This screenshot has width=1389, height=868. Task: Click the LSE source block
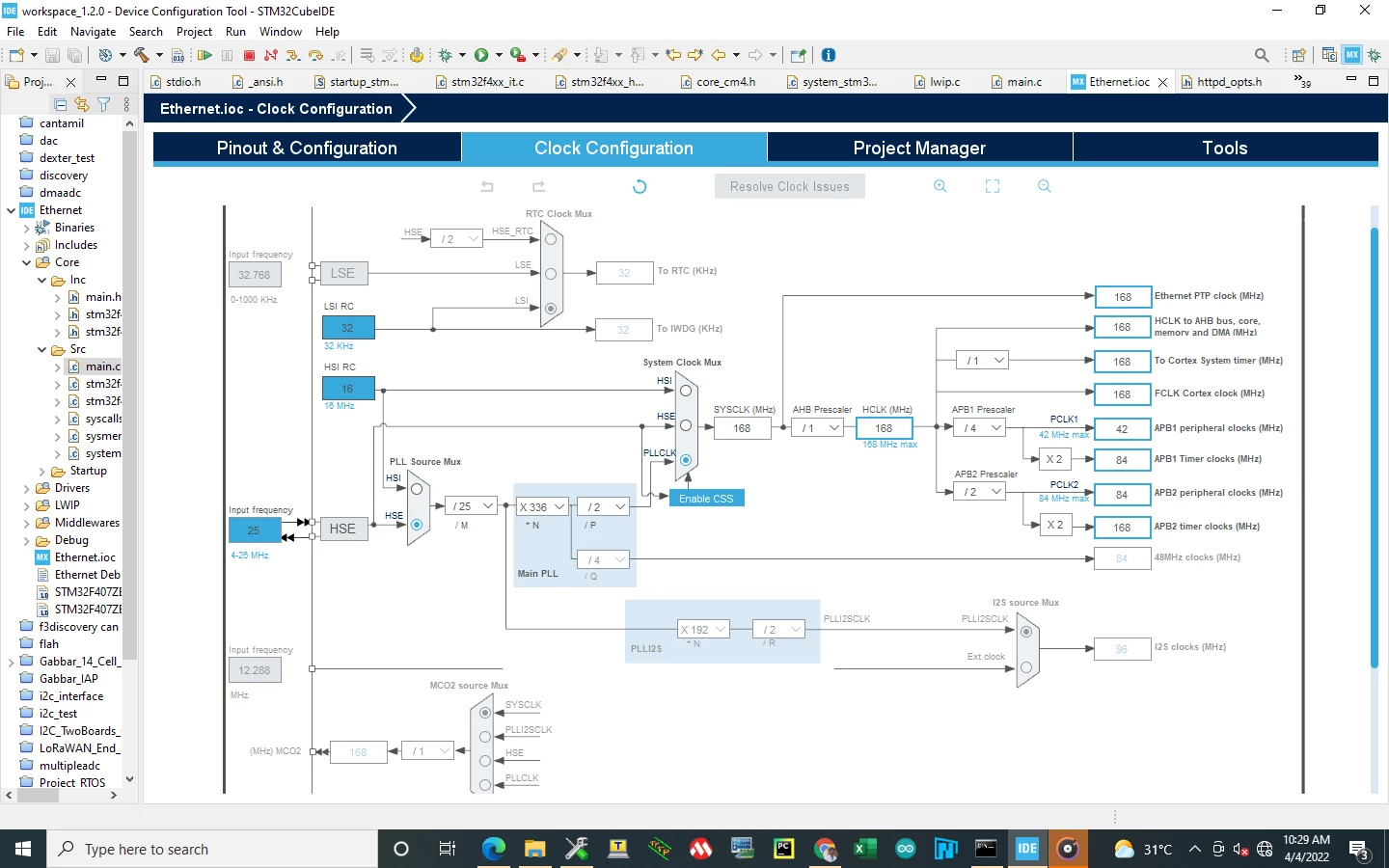click(x=342, y=273)
